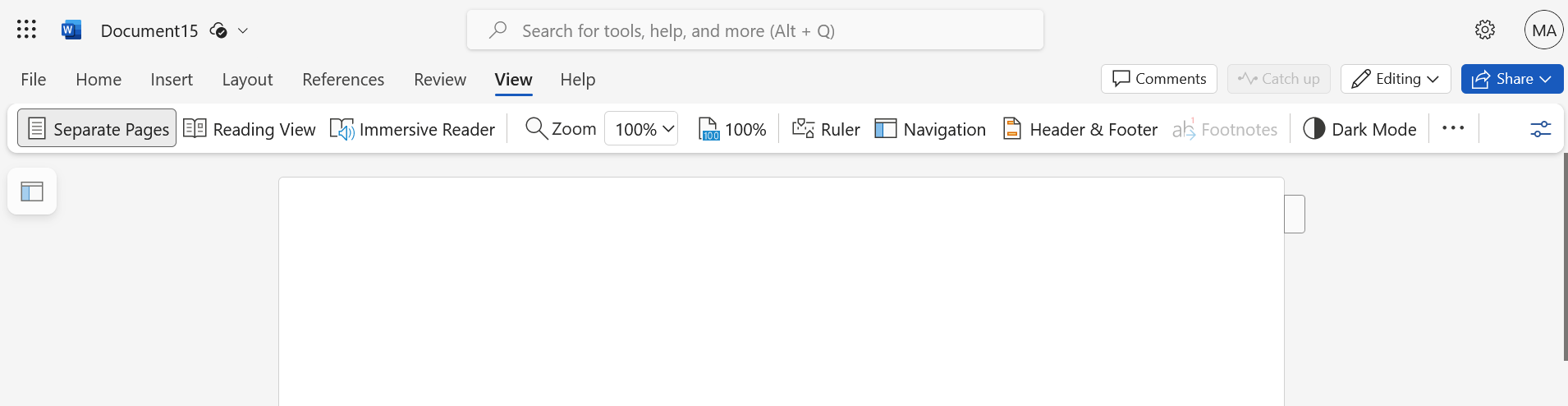Screen dimensions: 1568x406
Task: Open the Insert tab
Action: click(x=172, y=80)
